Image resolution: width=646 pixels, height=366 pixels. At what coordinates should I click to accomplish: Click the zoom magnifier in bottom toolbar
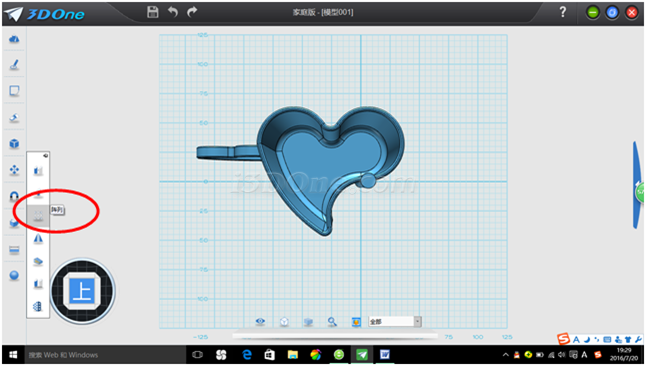tap(332, 321)
